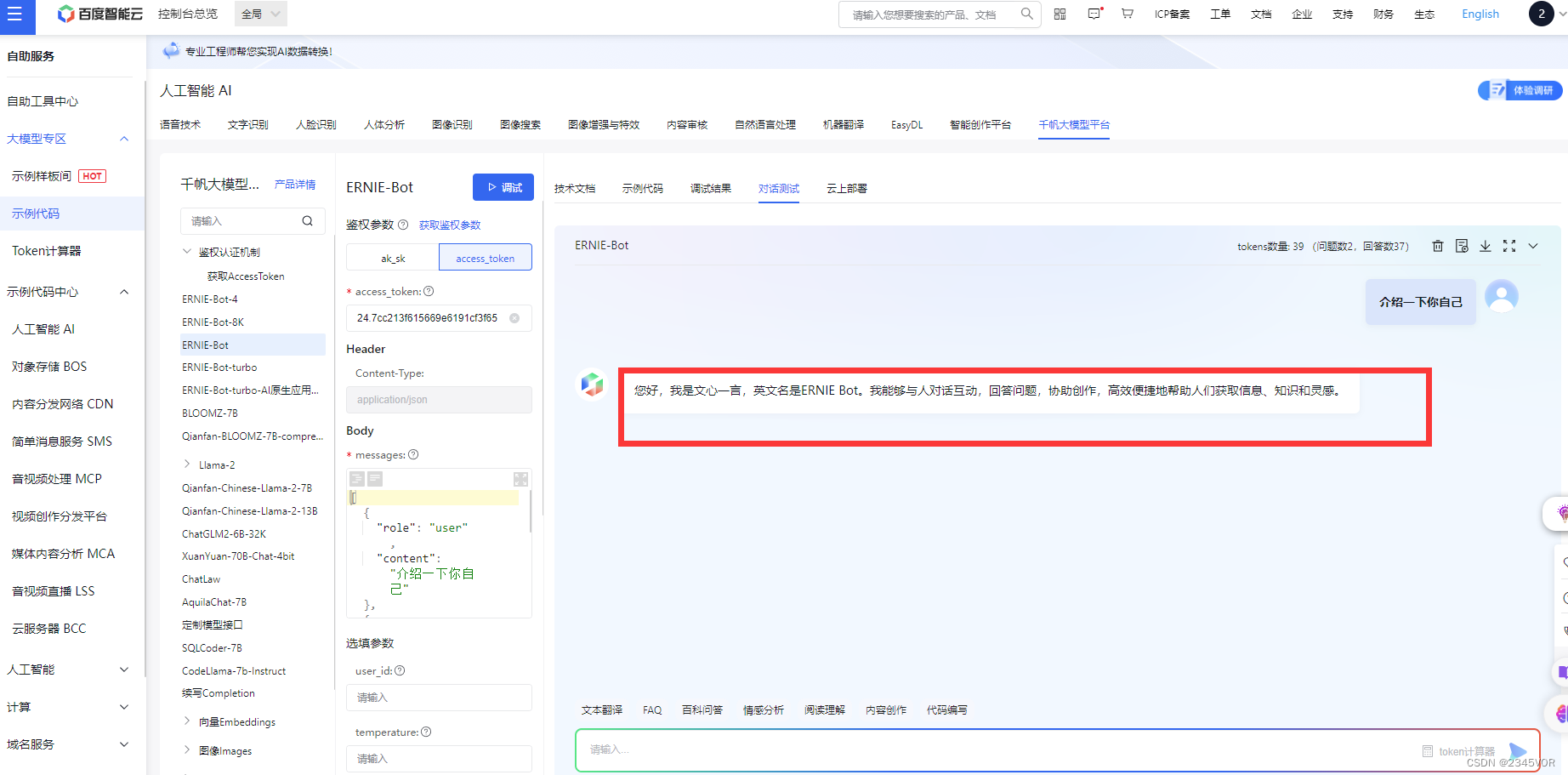Screen dimensions: 1568x775
Task: Format the JSON in messages editor
Action: [x=357, y=479]
